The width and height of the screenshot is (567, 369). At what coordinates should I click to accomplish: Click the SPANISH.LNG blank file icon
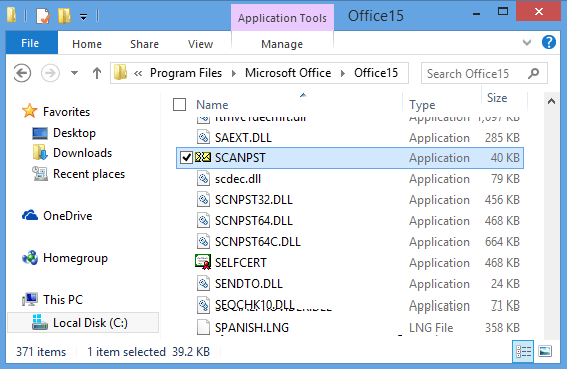tap(204, 327)
